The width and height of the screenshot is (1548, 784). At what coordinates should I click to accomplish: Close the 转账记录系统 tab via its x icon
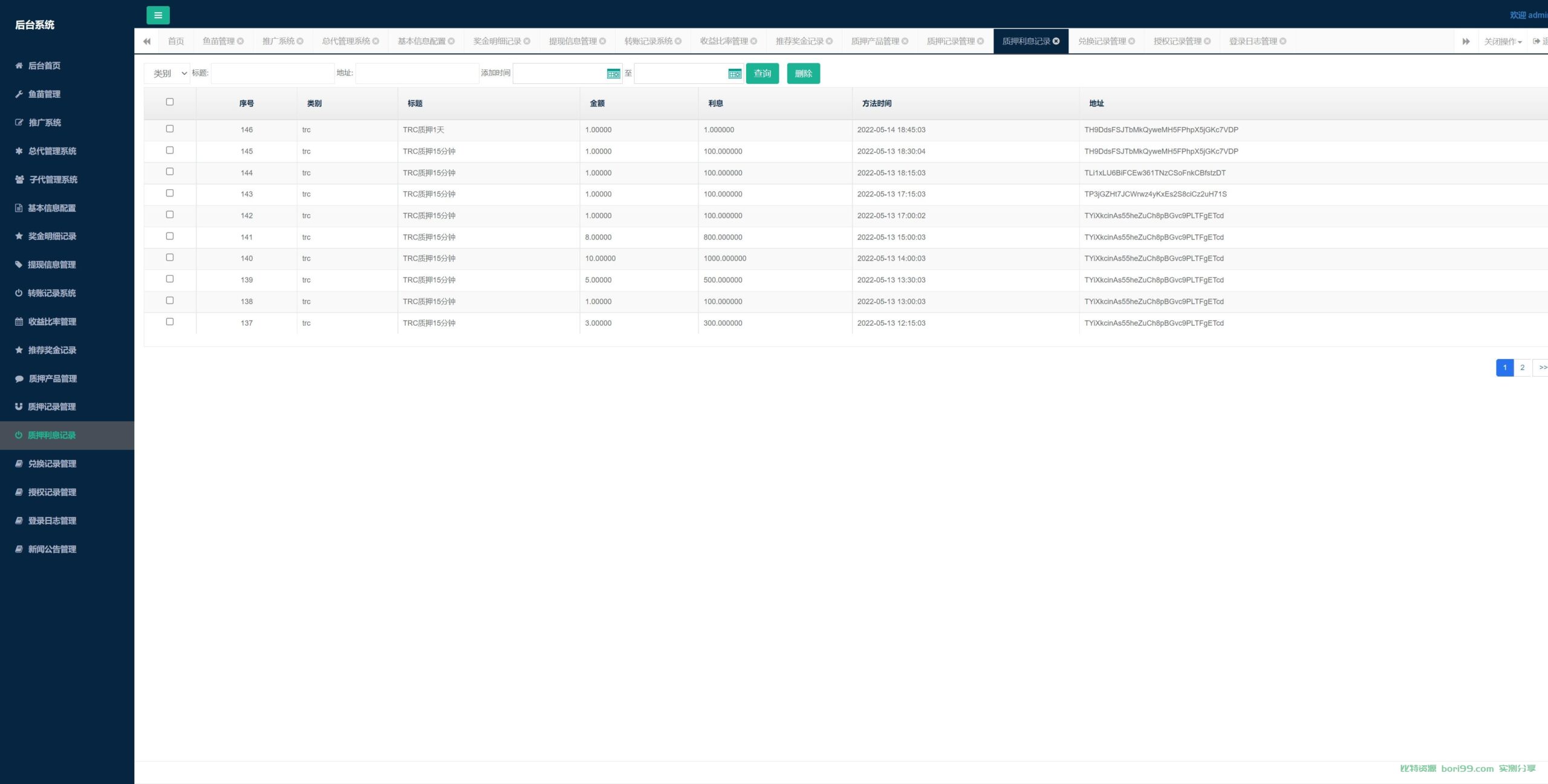678,41
